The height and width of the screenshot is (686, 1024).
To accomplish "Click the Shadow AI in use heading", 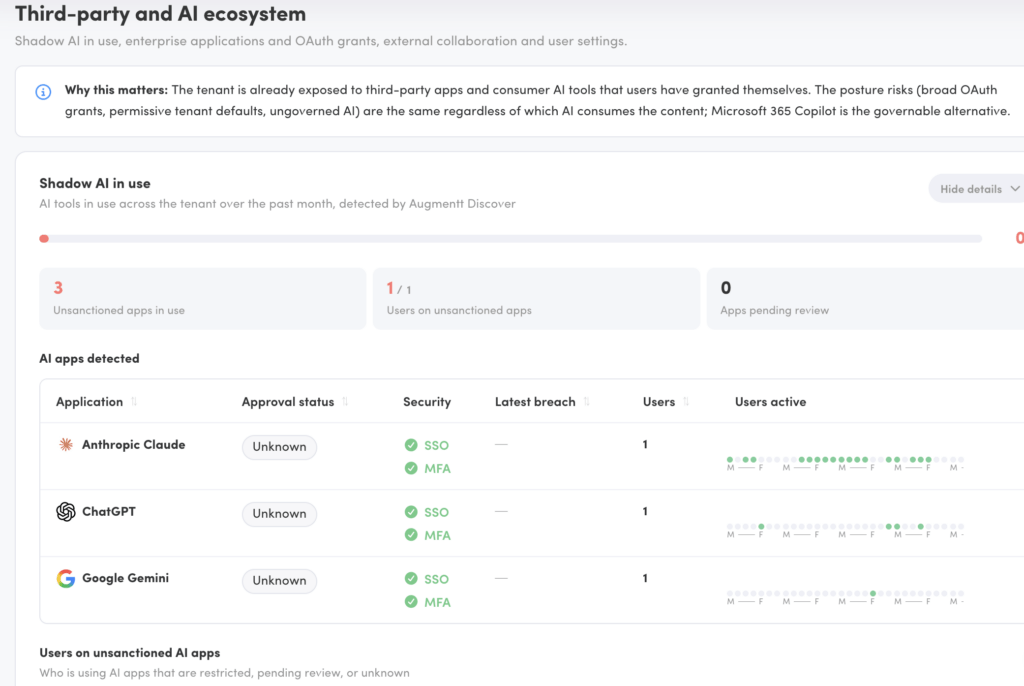I will [95, 184].
